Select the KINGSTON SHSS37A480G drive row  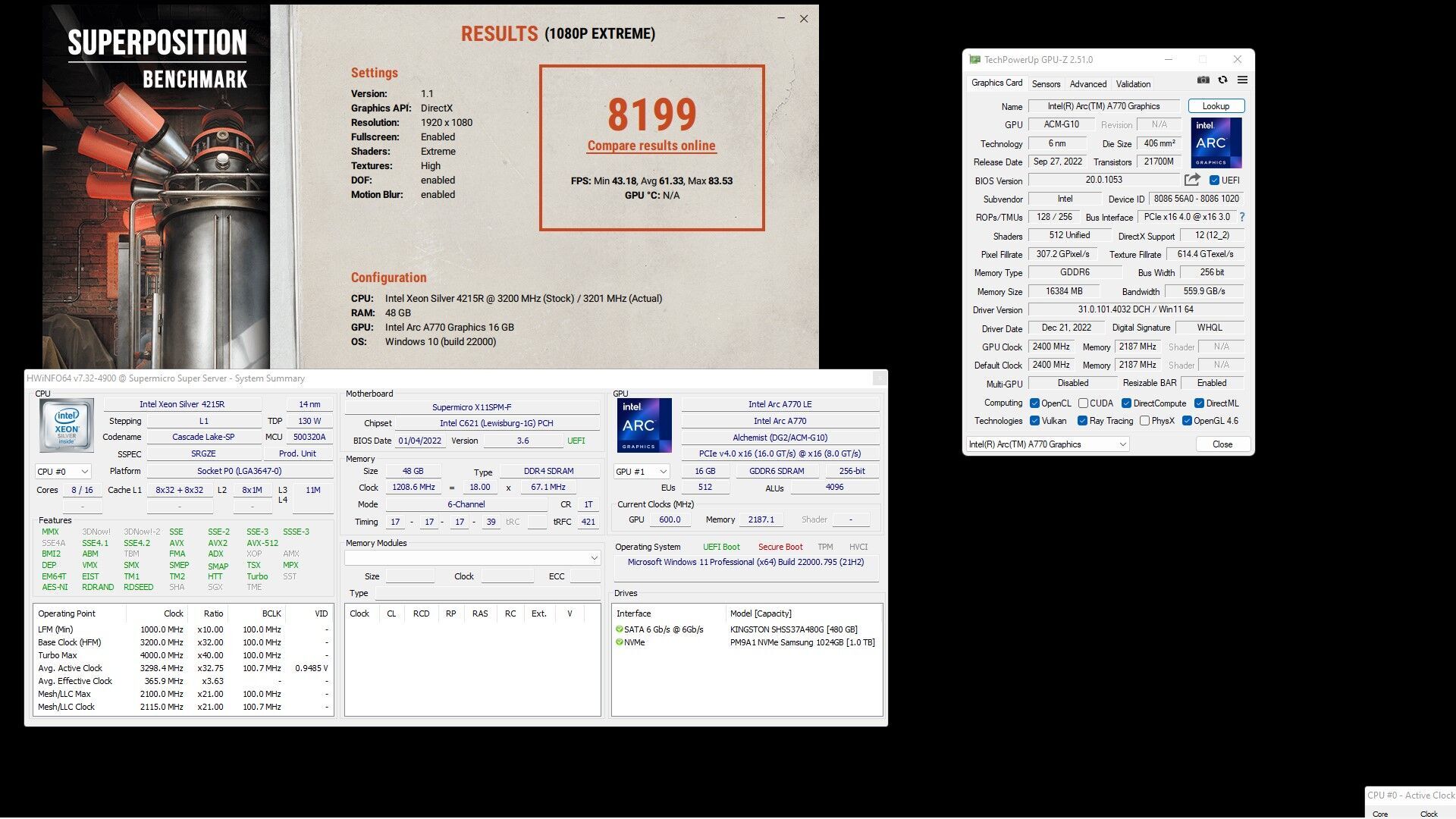tap(747, 629)
